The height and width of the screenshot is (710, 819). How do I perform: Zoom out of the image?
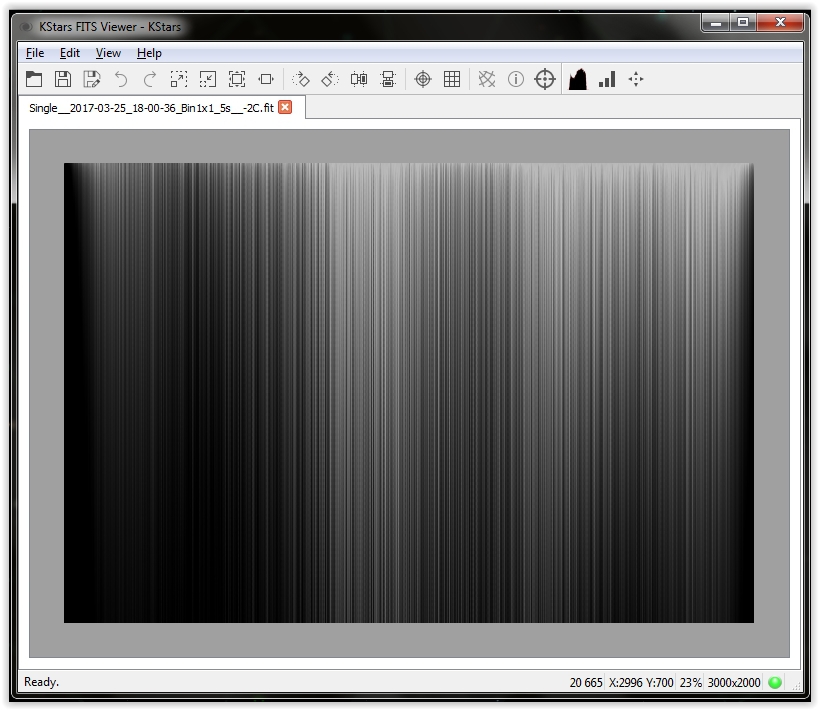point(208,79)
